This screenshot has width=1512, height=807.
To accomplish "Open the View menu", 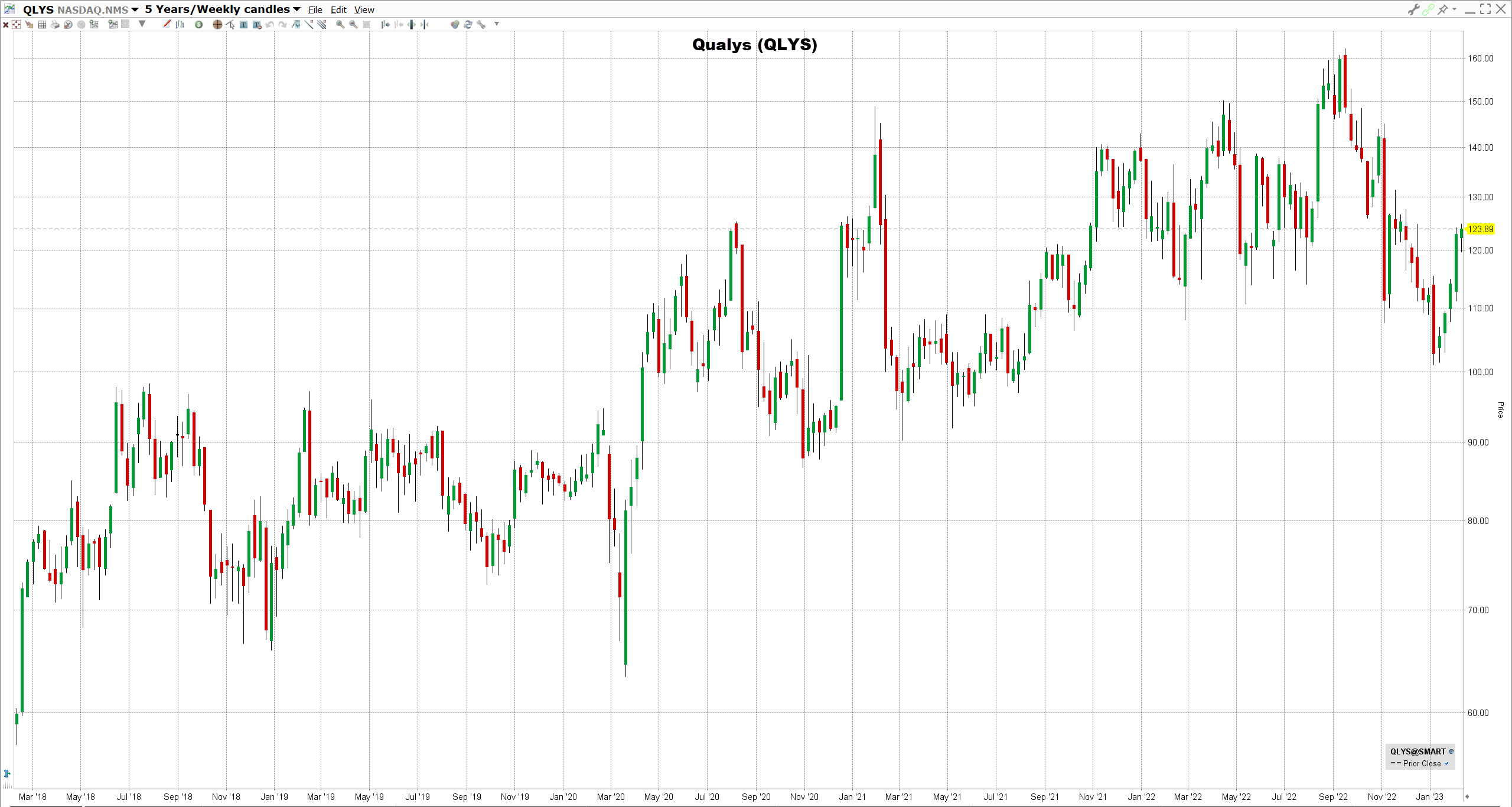I will pyautogui.click(x=364, y=9).
